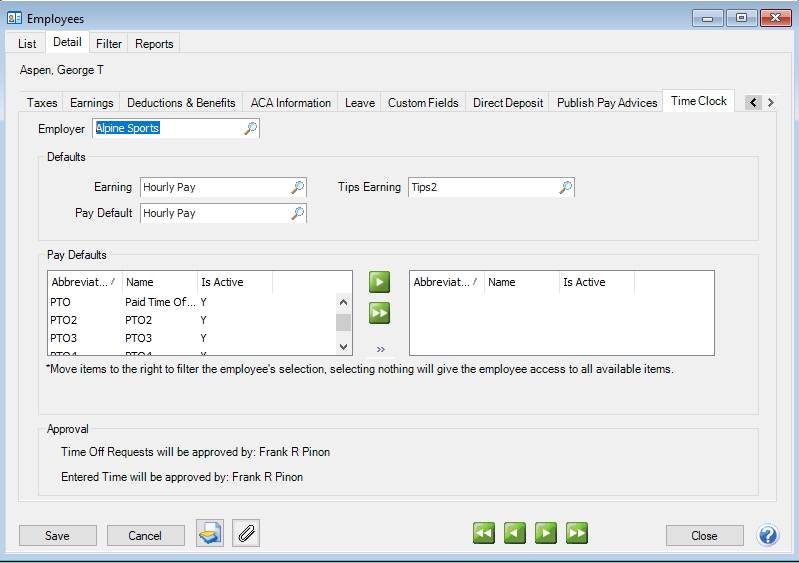The image size is (799, 563).
Task: Open the Reports tab
Action: pos(154,43)
